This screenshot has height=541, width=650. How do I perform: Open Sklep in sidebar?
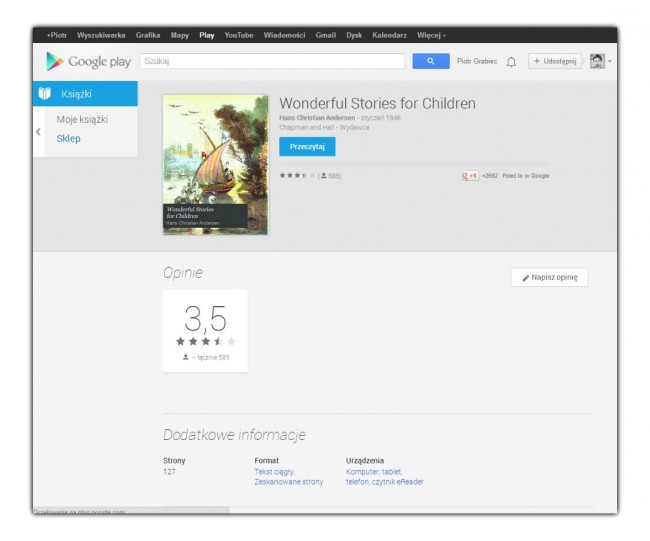68,138
